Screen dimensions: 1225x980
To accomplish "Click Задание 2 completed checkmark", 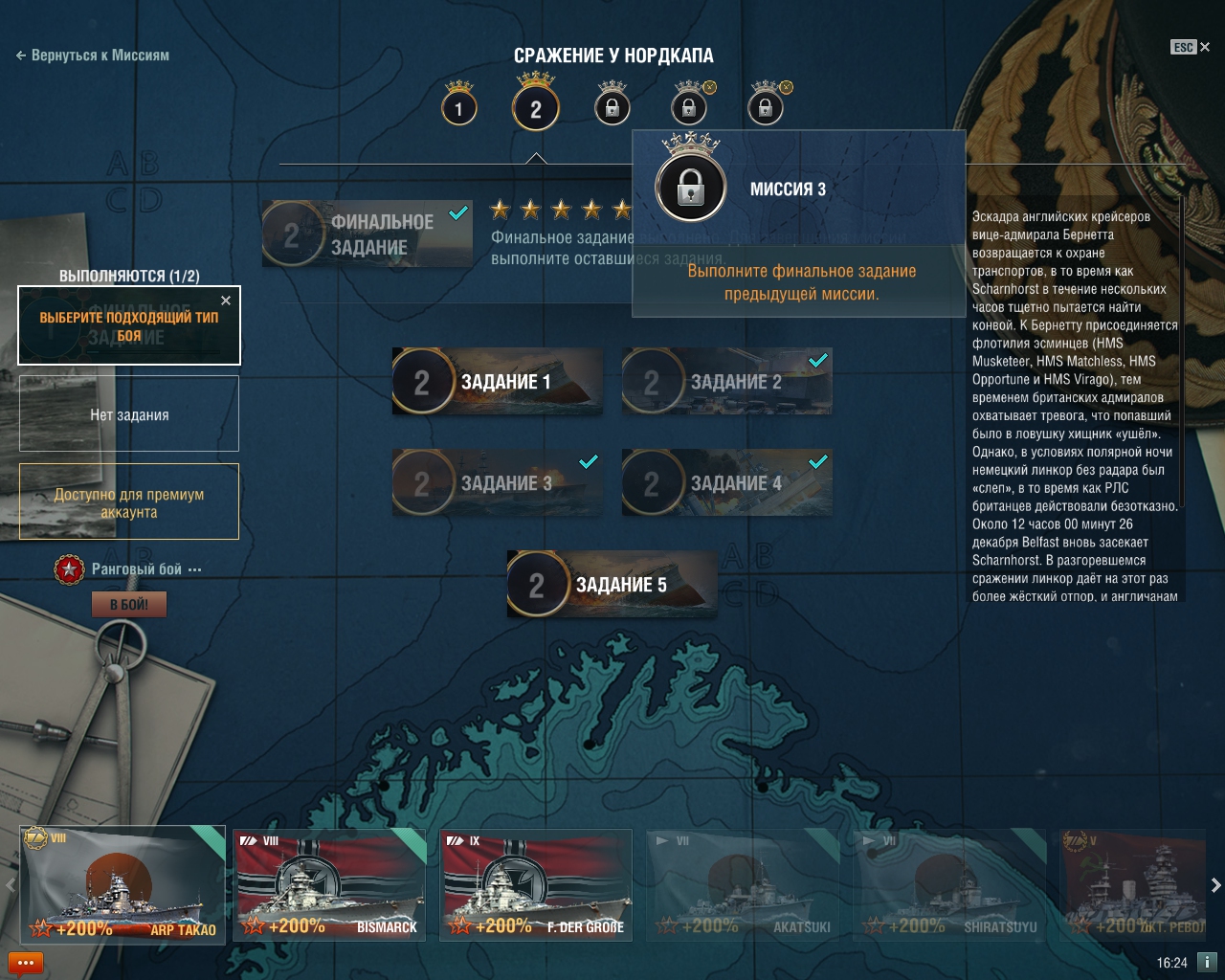I will 818,360.
